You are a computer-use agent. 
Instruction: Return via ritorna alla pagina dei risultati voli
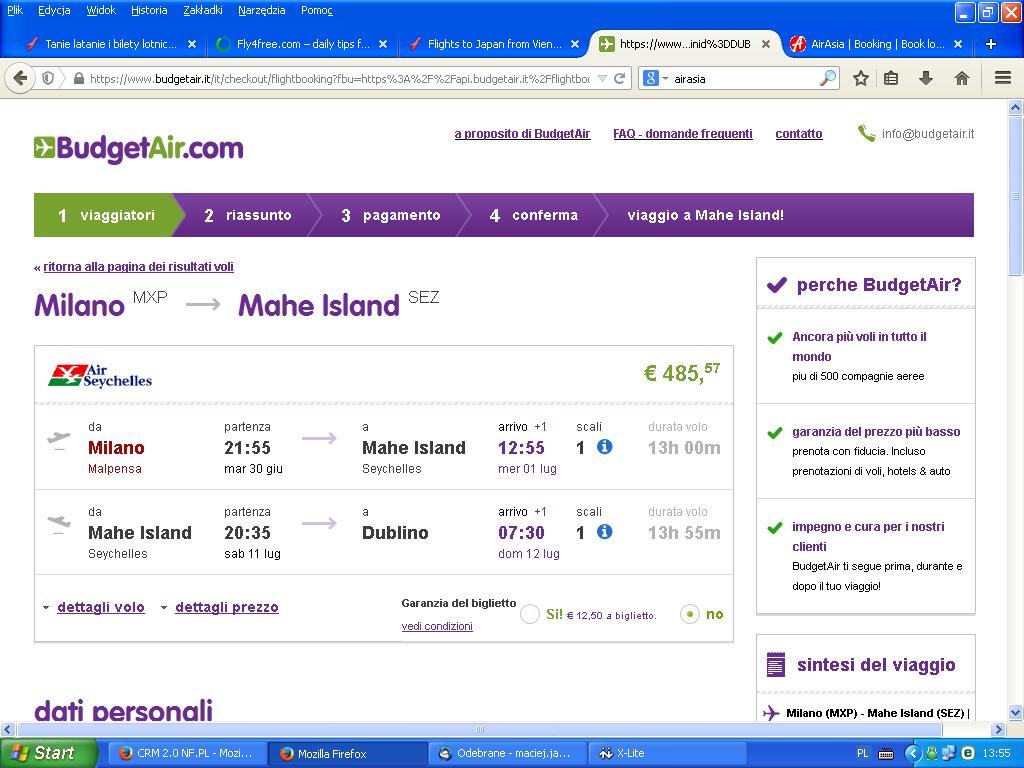coord(138,266)
